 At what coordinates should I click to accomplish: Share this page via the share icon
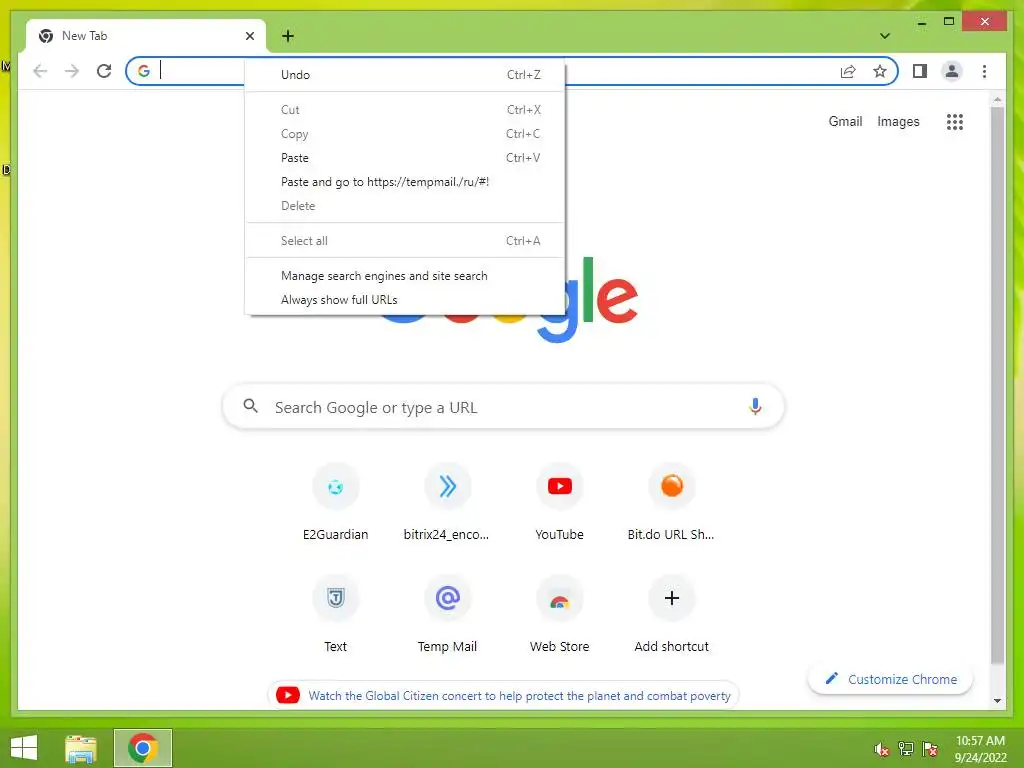848,71
